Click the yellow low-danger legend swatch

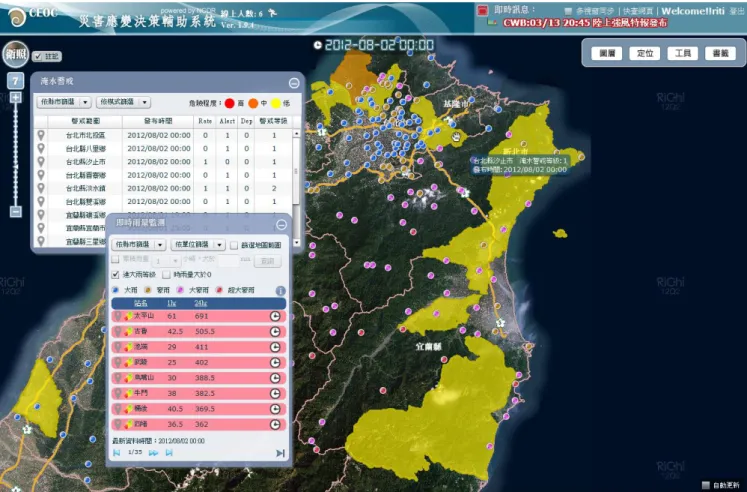tap(276, 103)
